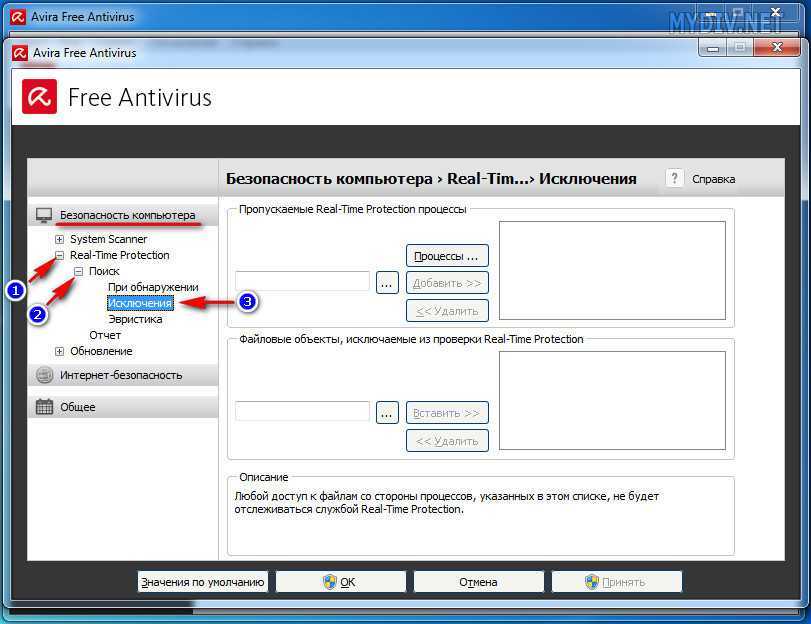Collapse the Поиск tree node
The width and height of the screenshot is (811, 624).
coord(79,271)
